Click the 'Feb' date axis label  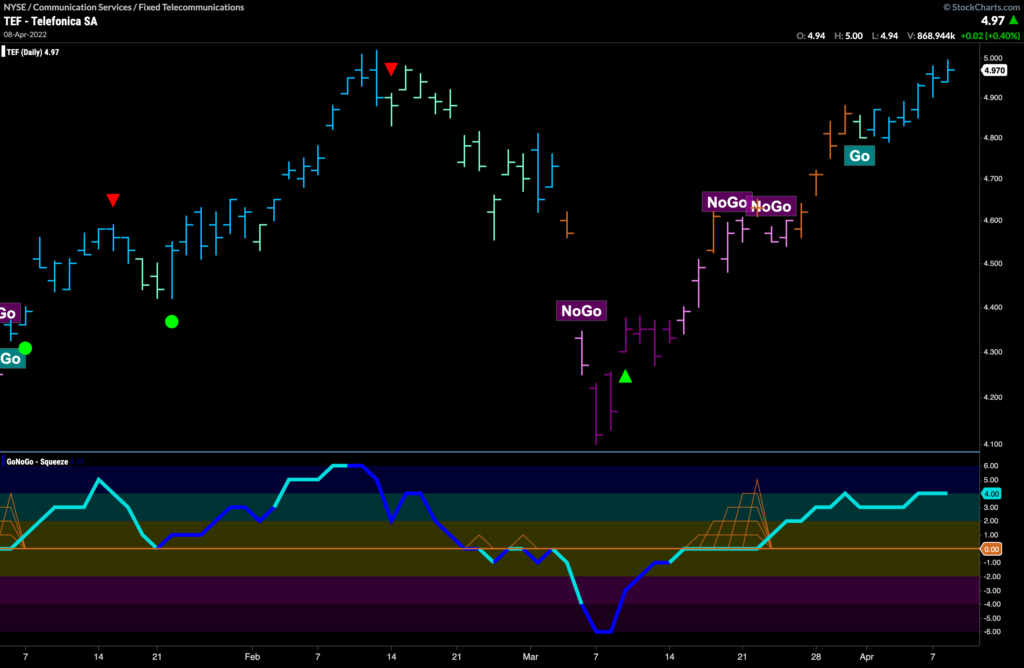252,657
